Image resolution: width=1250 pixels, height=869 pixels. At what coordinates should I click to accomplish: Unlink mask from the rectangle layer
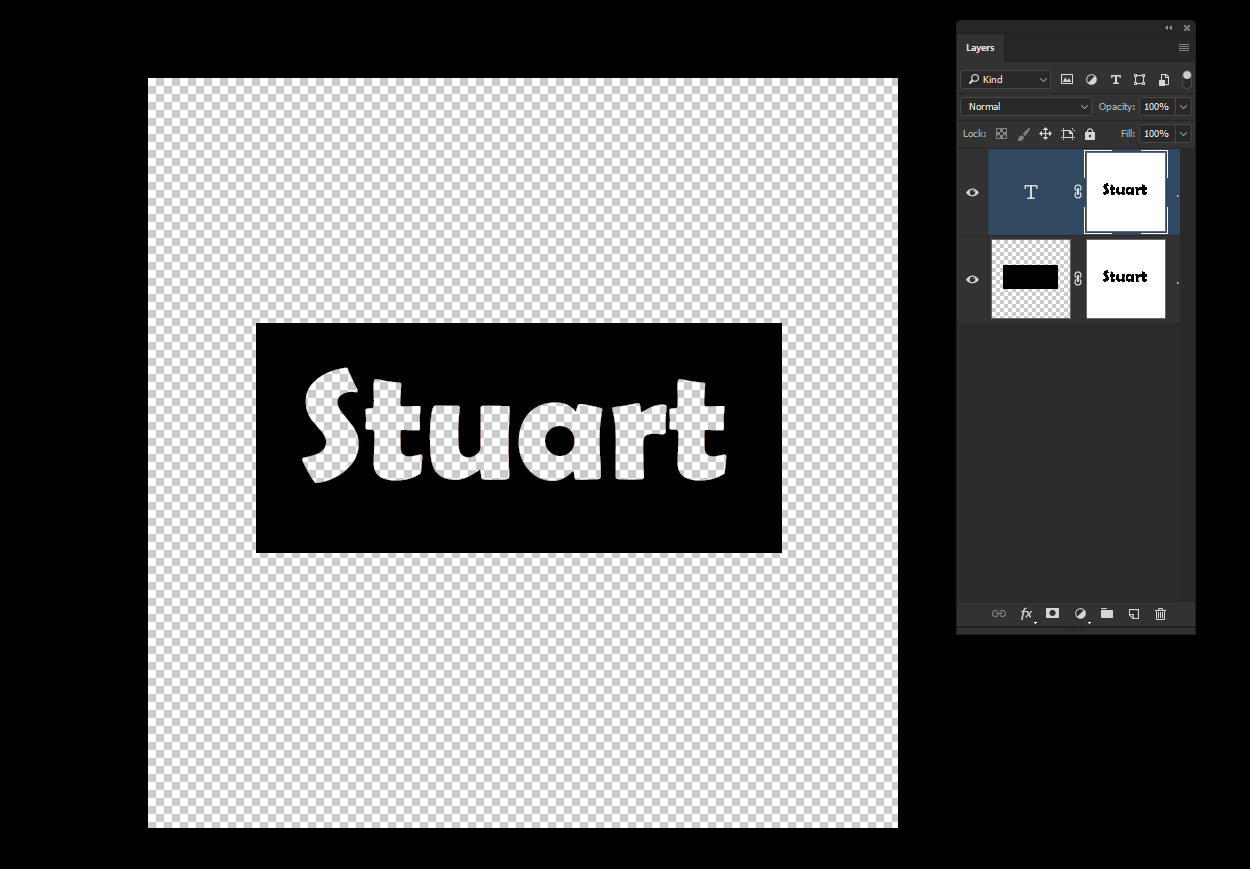pyautogui.click(x=1078, y=279)
